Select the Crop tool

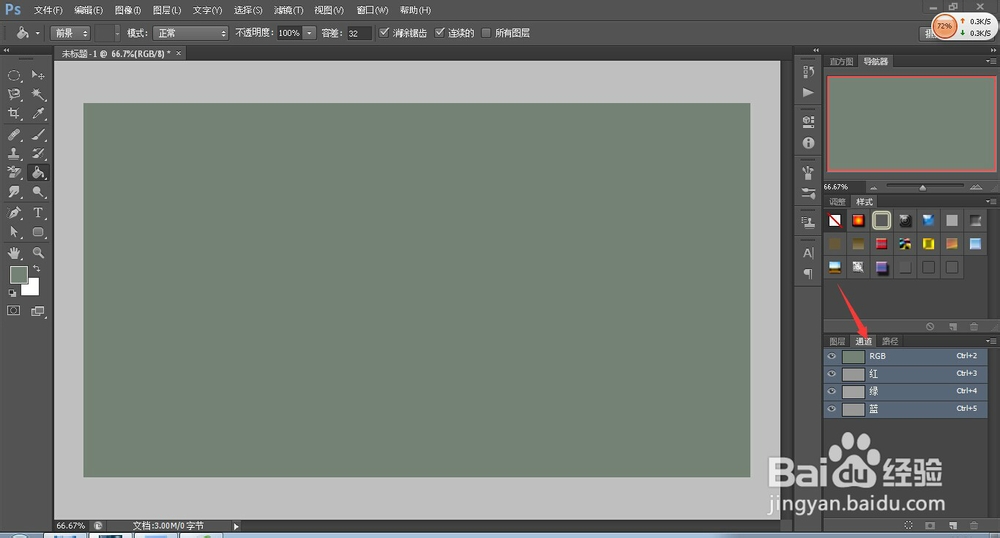click(14, 113)
